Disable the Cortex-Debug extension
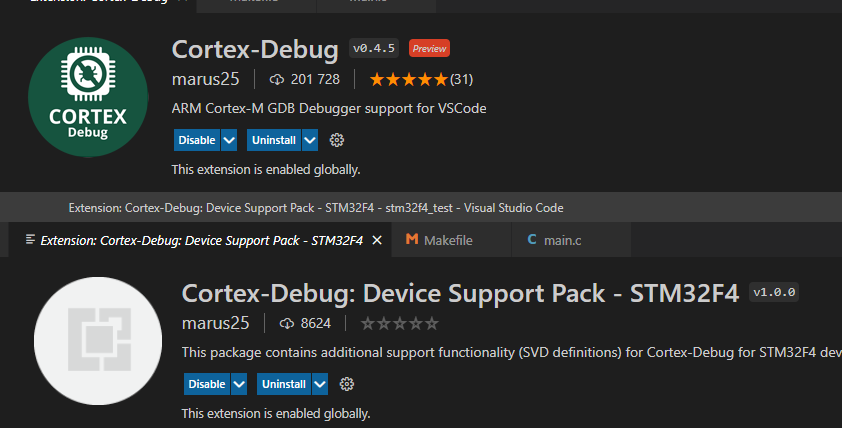 pyautogui.click(x=197, y=140)
